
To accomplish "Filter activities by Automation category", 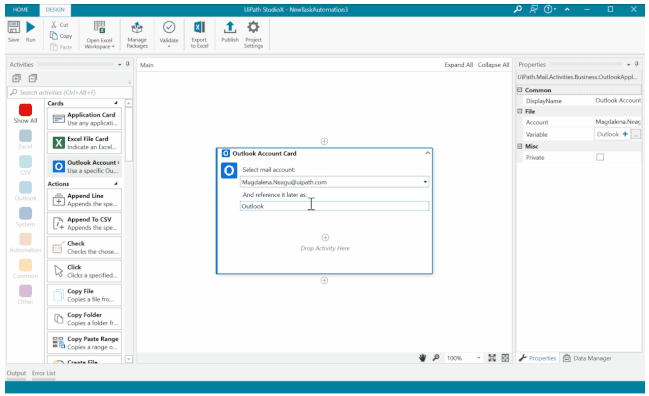I will 25,243.
